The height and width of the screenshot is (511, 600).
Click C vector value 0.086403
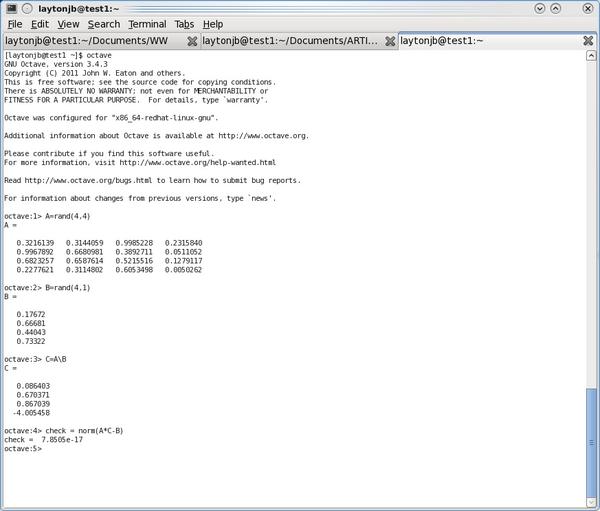33,386
